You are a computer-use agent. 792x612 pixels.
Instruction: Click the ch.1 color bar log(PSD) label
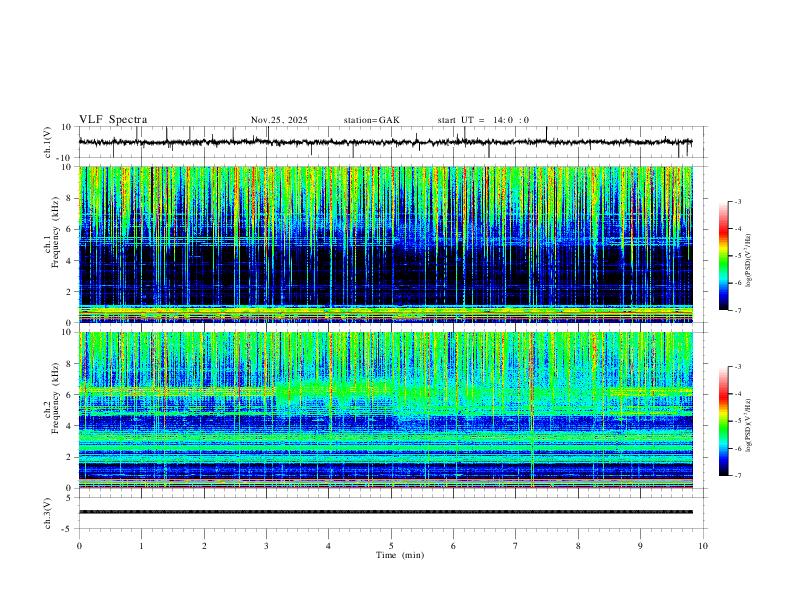(749, 261)
